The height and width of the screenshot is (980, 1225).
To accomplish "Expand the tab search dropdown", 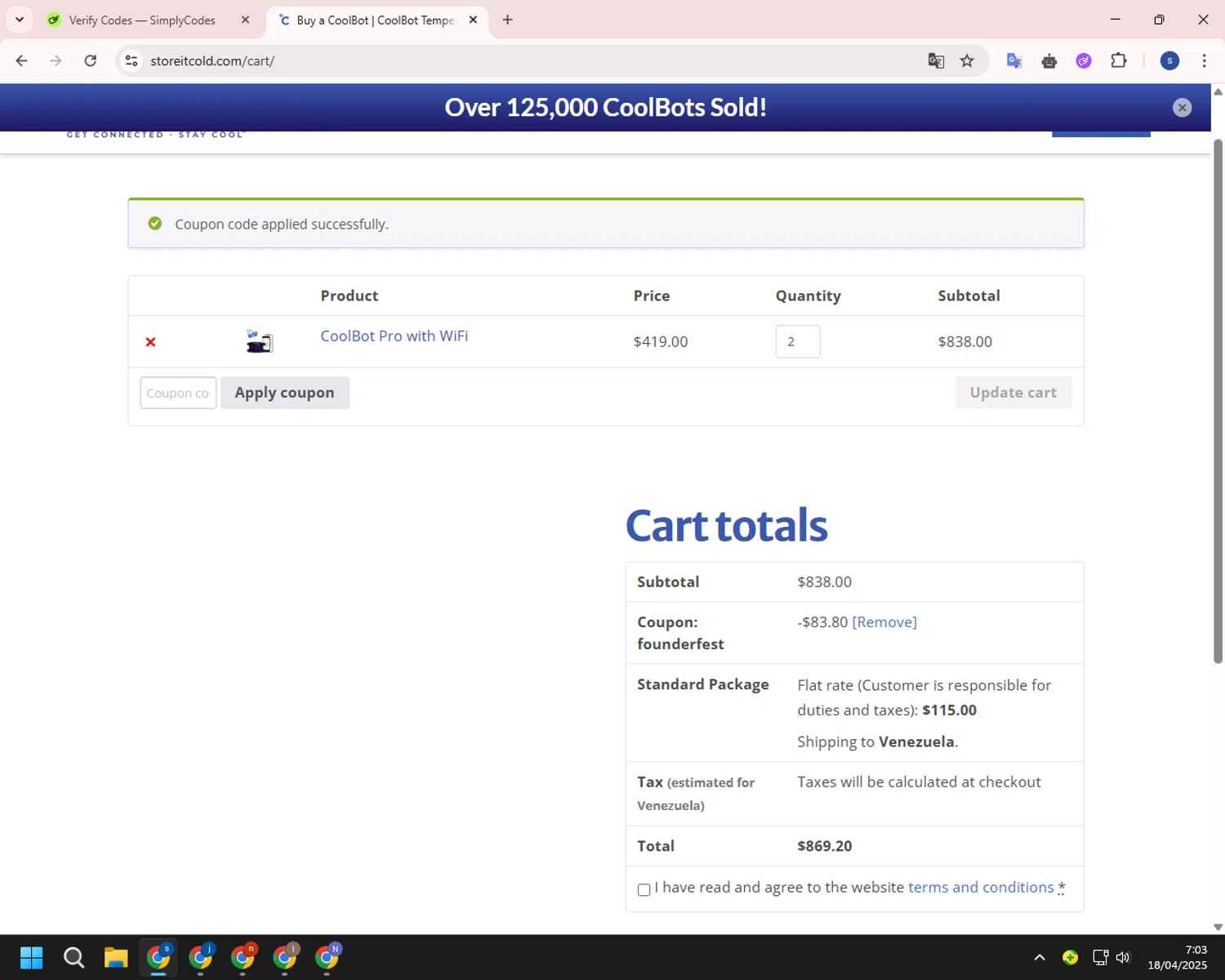I will pyautogui.click(x=20, y=20).
